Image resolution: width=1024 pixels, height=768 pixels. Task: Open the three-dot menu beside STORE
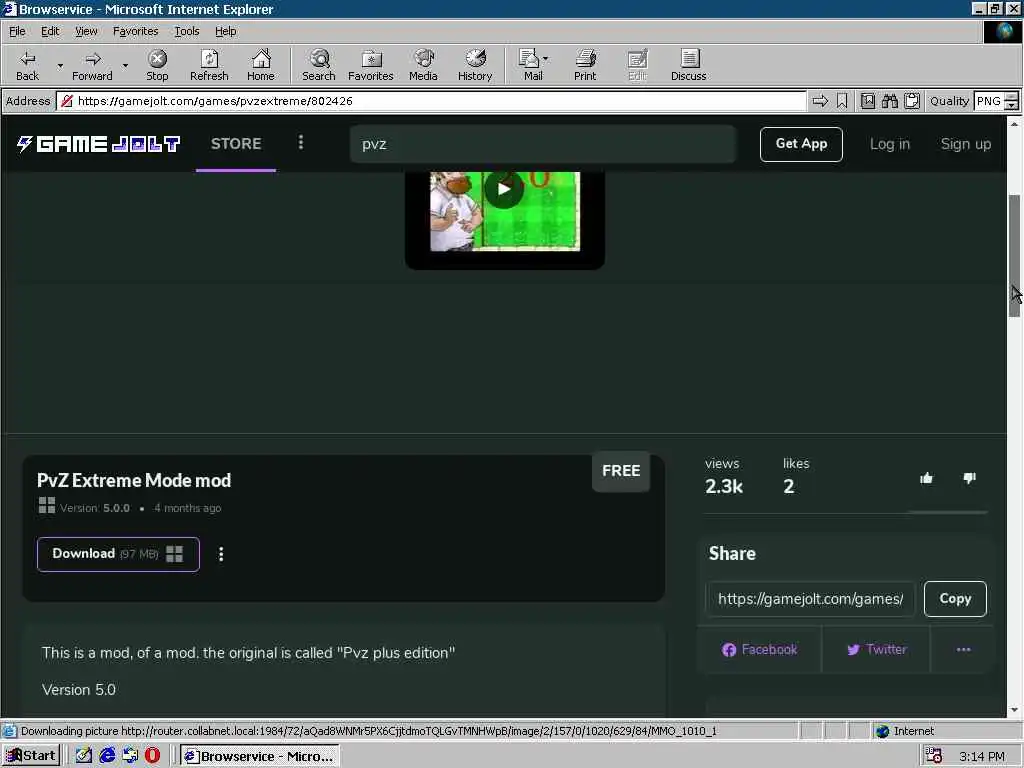300,142
